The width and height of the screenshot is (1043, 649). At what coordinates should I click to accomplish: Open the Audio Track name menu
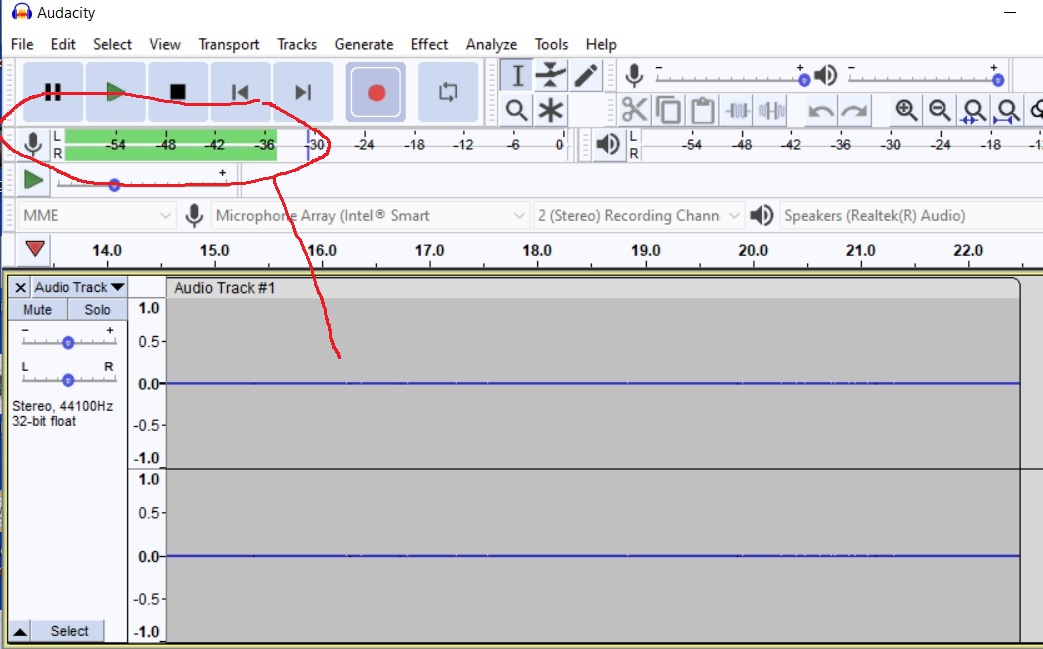pyautogui.click(x=78, y=287)
